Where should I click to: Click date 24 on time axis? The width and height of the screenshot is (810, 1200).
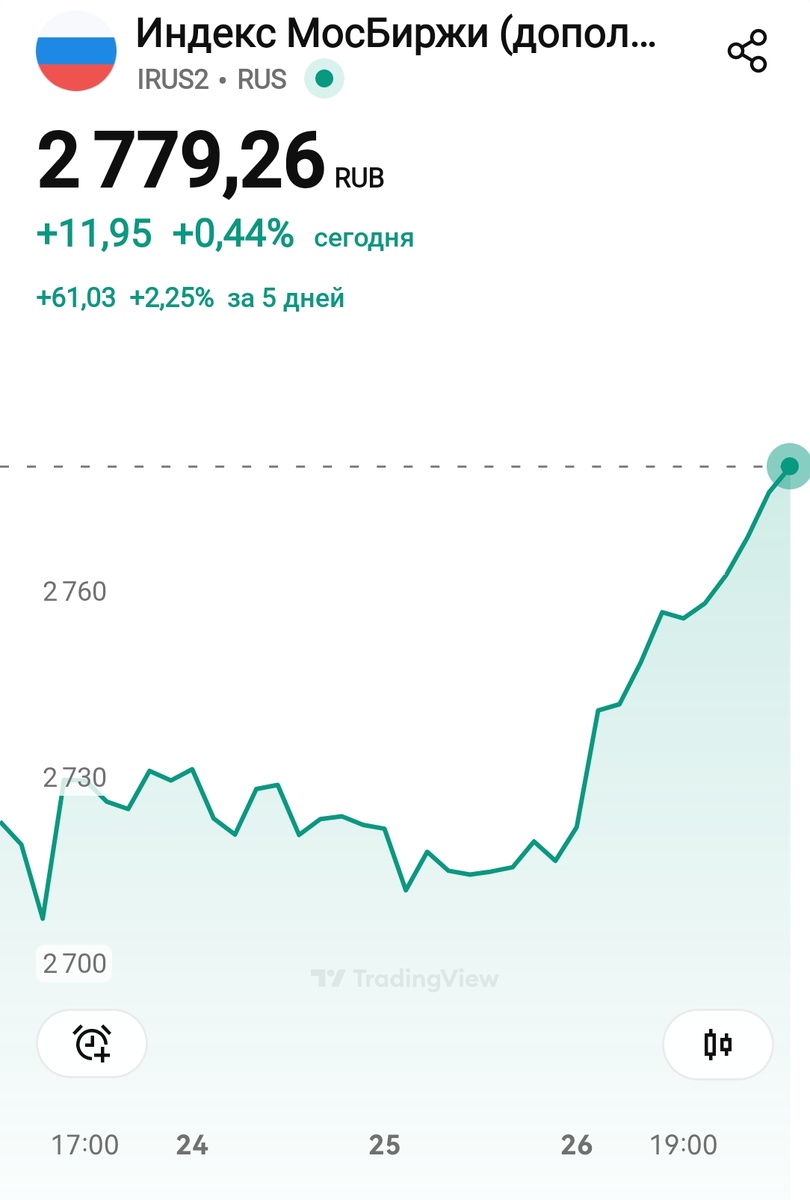click(191, 1144)
